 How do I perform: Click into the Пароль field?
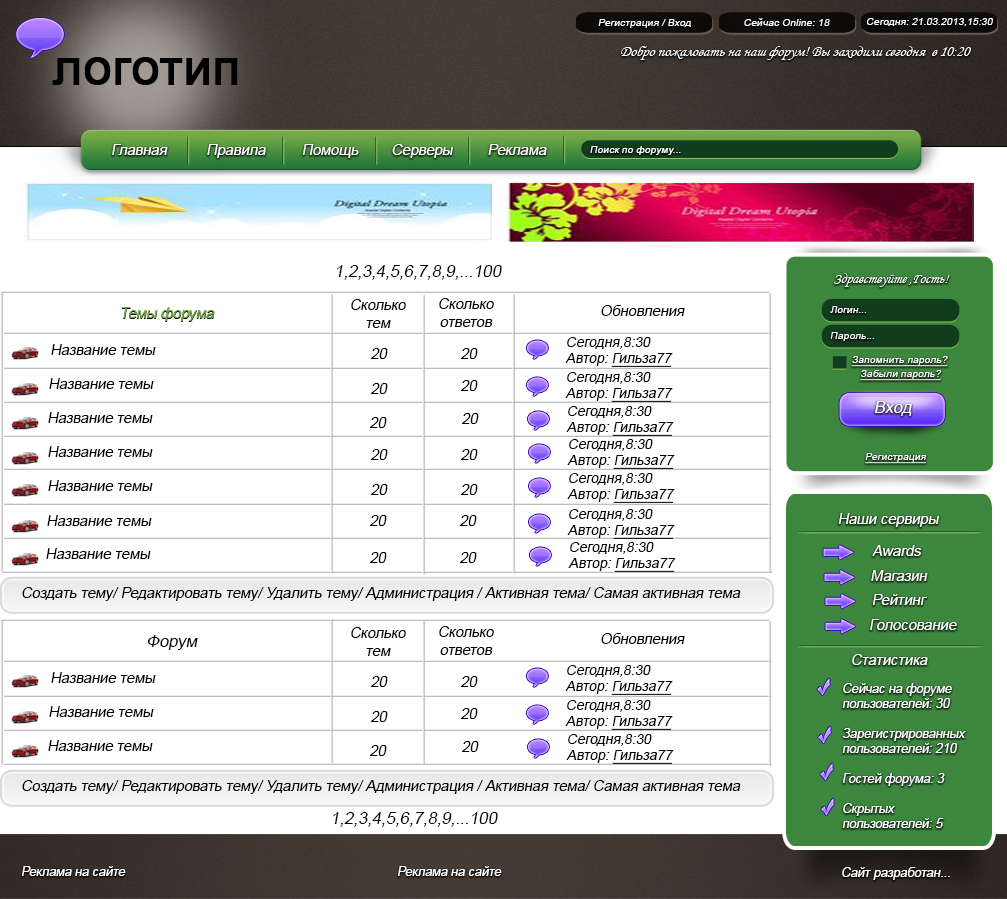[x=890, y=336]
